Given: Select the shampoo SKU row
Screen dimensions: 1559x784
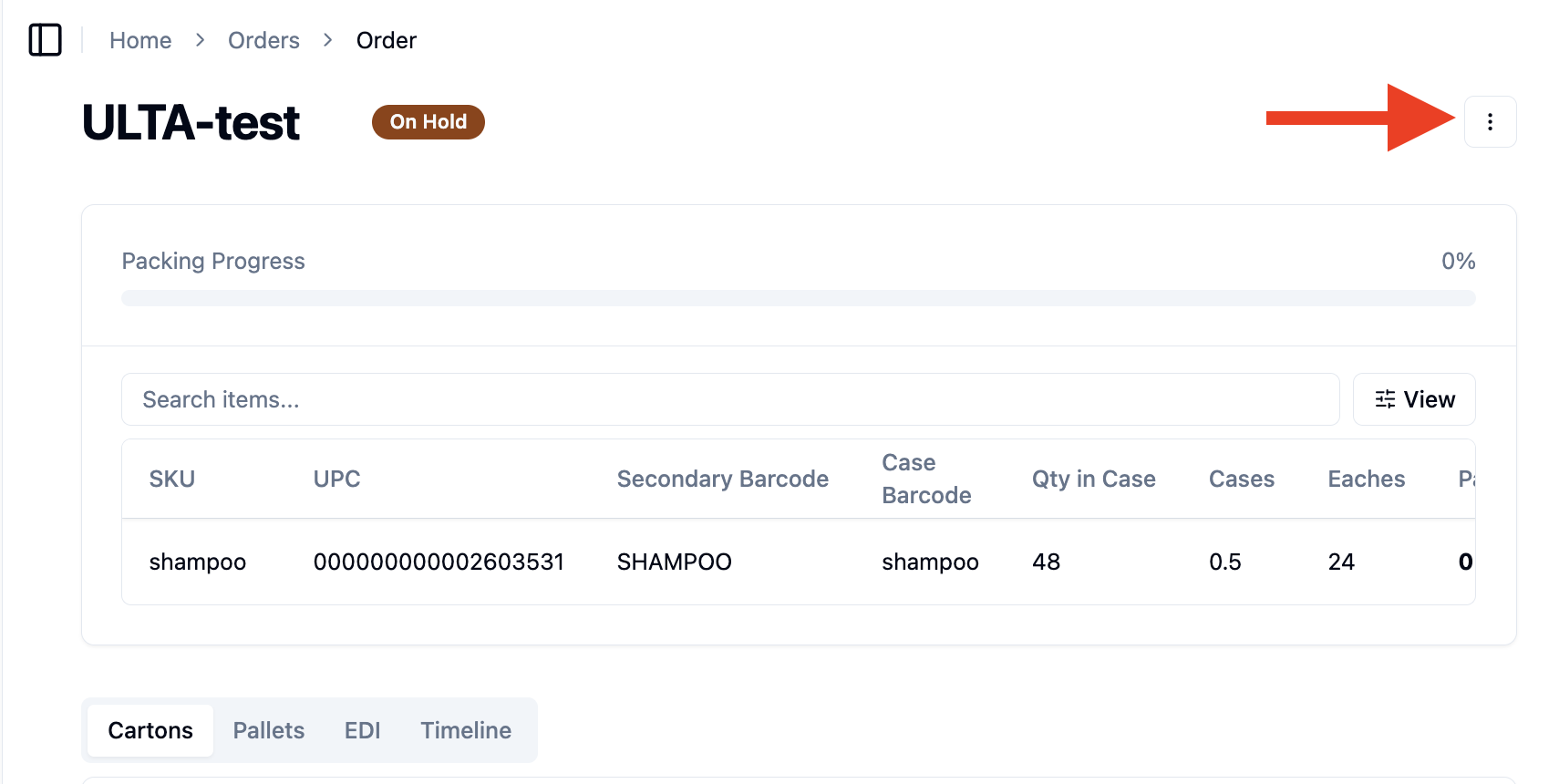Looking at the screenshot, I should (799, 562).
